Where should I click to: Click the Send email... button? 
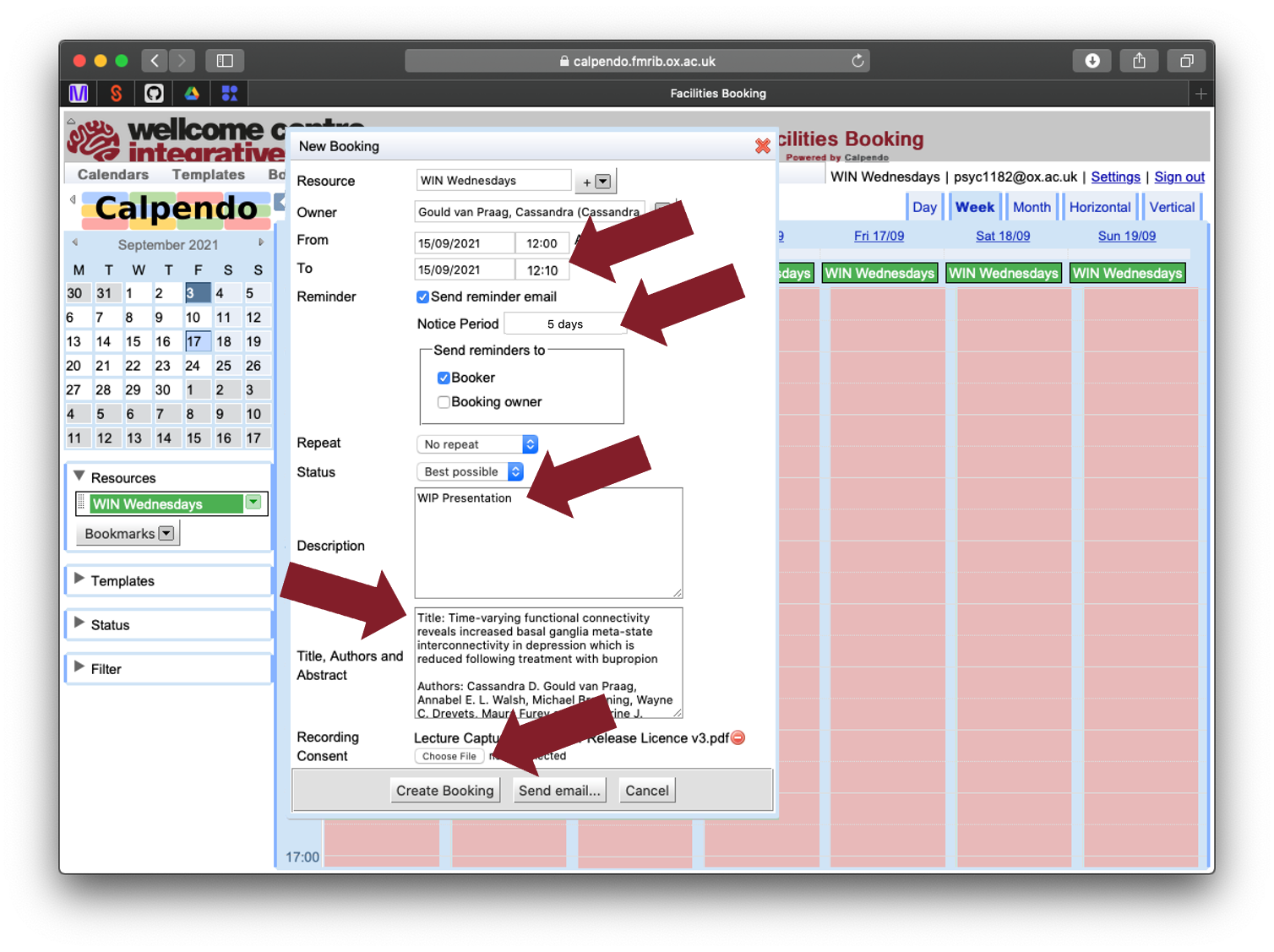point(559,791)
